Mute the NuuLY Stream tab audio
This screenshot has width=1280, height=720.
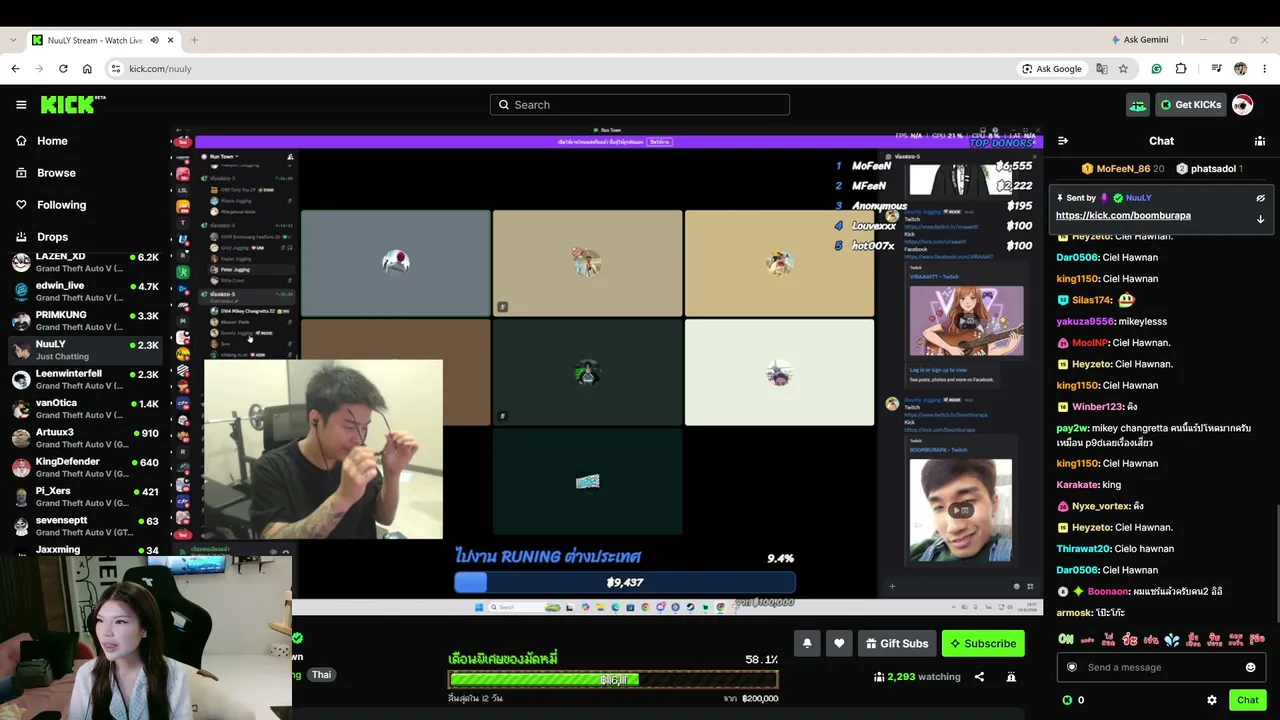[154, 40]
